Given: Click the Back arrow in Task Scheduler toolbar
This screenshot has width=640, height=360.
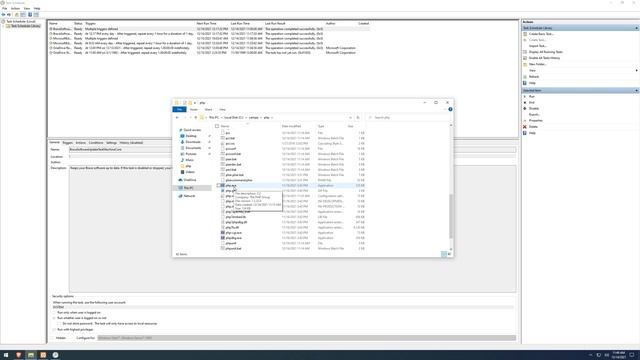Looking at the screenshot, I should pos(4,15).
